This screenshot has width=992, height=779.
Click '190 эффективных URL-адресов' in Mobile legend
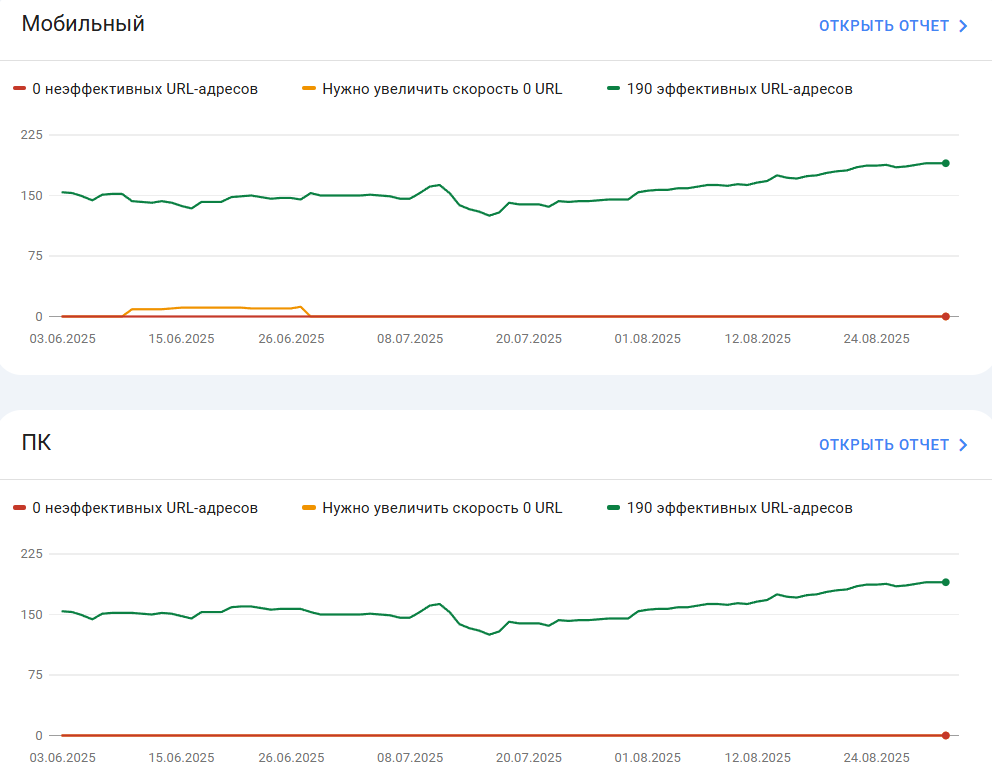pyautogui.click(x=740, y=89)
